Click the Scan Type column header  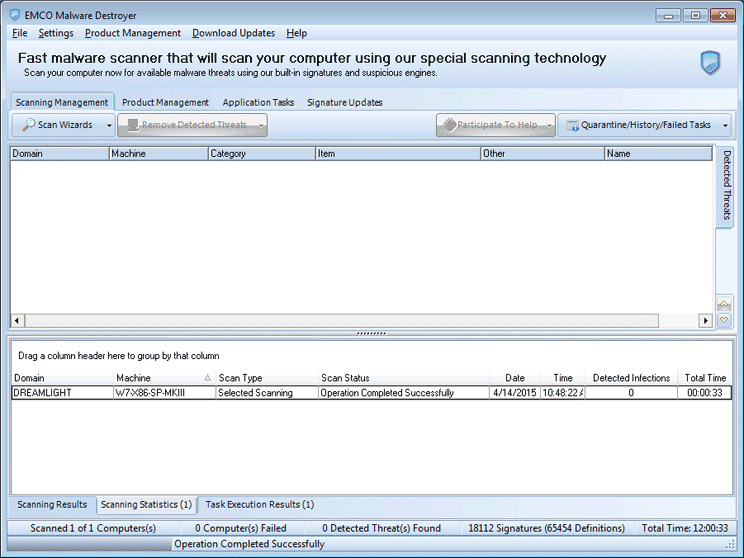[267, 378]
